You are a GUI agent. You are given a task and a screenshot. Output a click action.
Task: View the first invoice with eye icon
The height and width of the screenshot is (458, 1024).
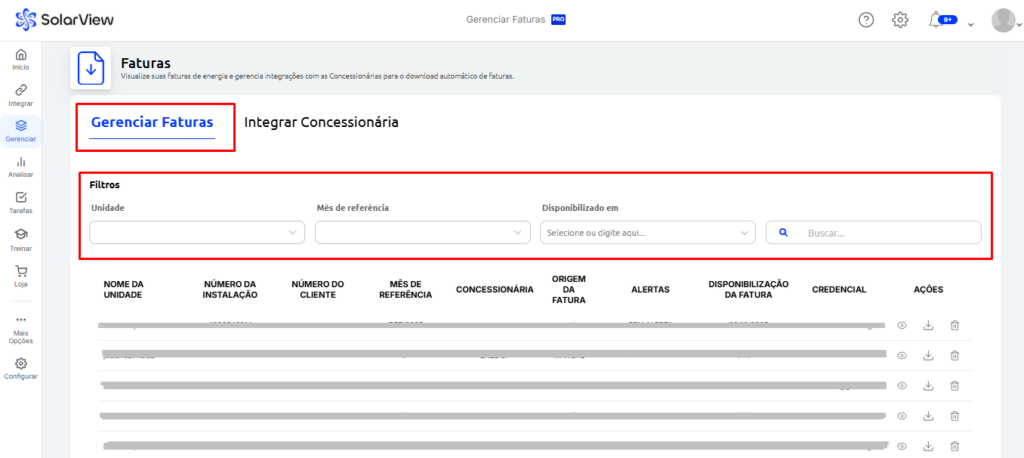click(x=901, y=326)
